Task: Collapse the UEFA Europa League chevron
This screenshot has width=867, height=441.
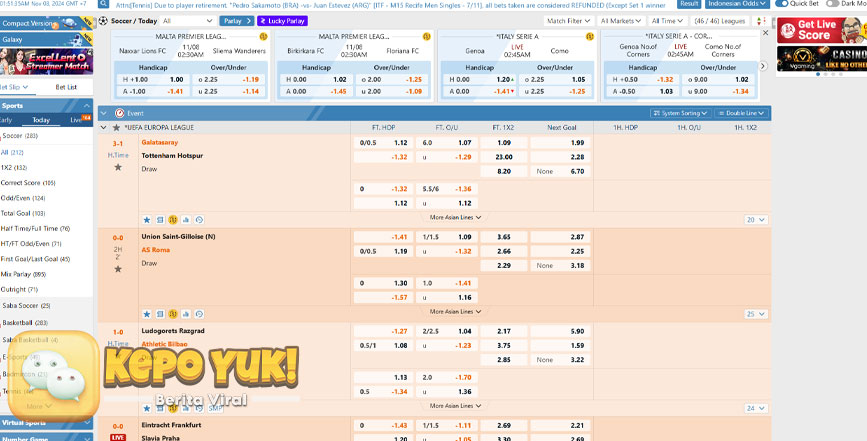Action: pos(103,128)
